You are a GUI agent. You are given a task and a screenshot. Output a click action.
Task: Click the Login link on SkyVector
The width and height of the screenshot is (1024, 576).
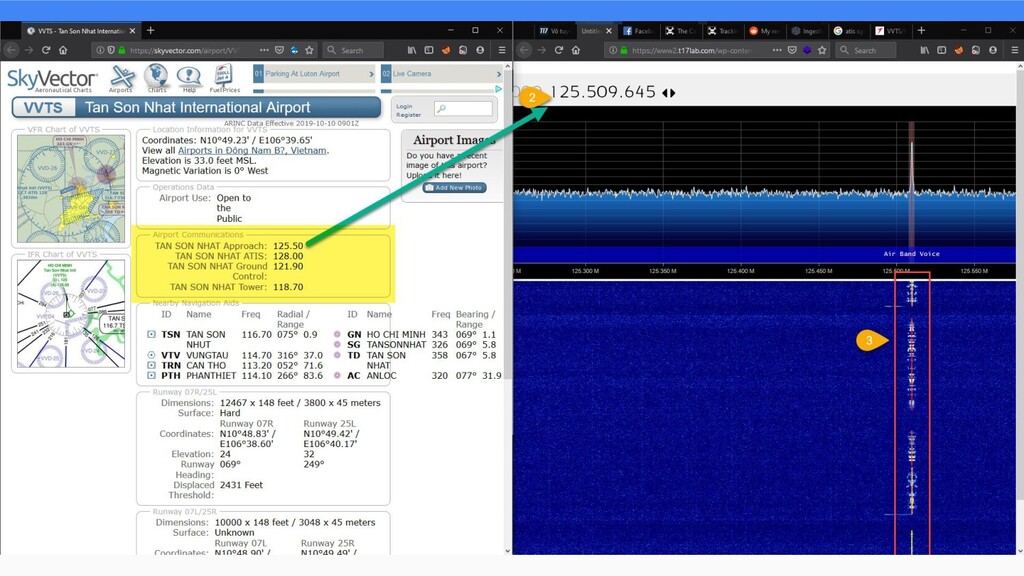coord(404,106)
